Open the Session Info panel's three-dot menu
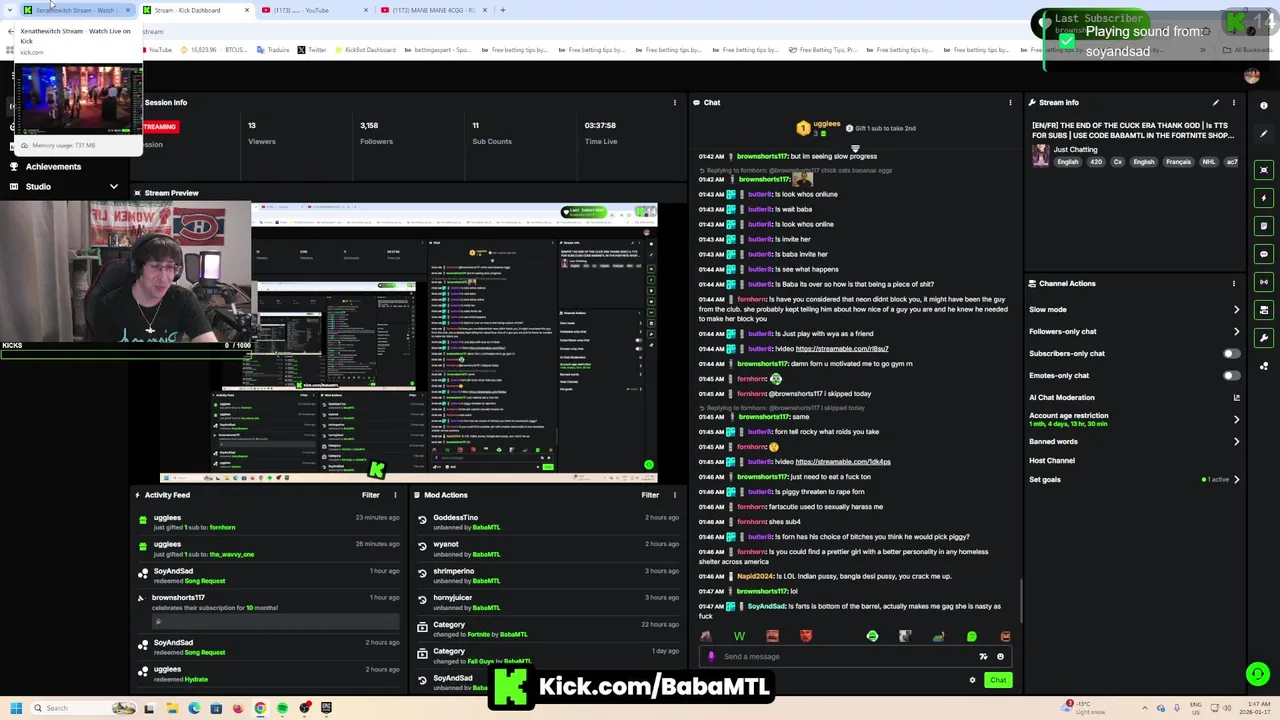Viewport: 1280px width, 720px height. (x=675, y=102)
